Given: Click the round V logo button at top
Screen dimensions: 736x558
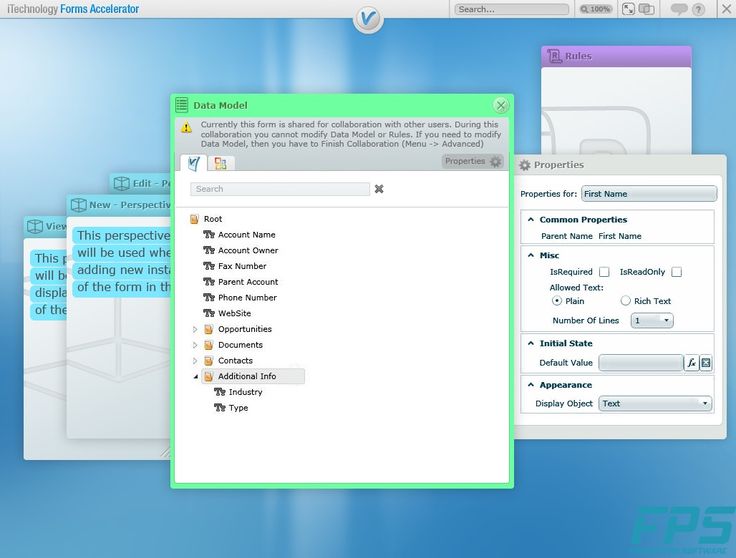Looking at the screenshot, I should pyautogui.click(x=368, y=19).
